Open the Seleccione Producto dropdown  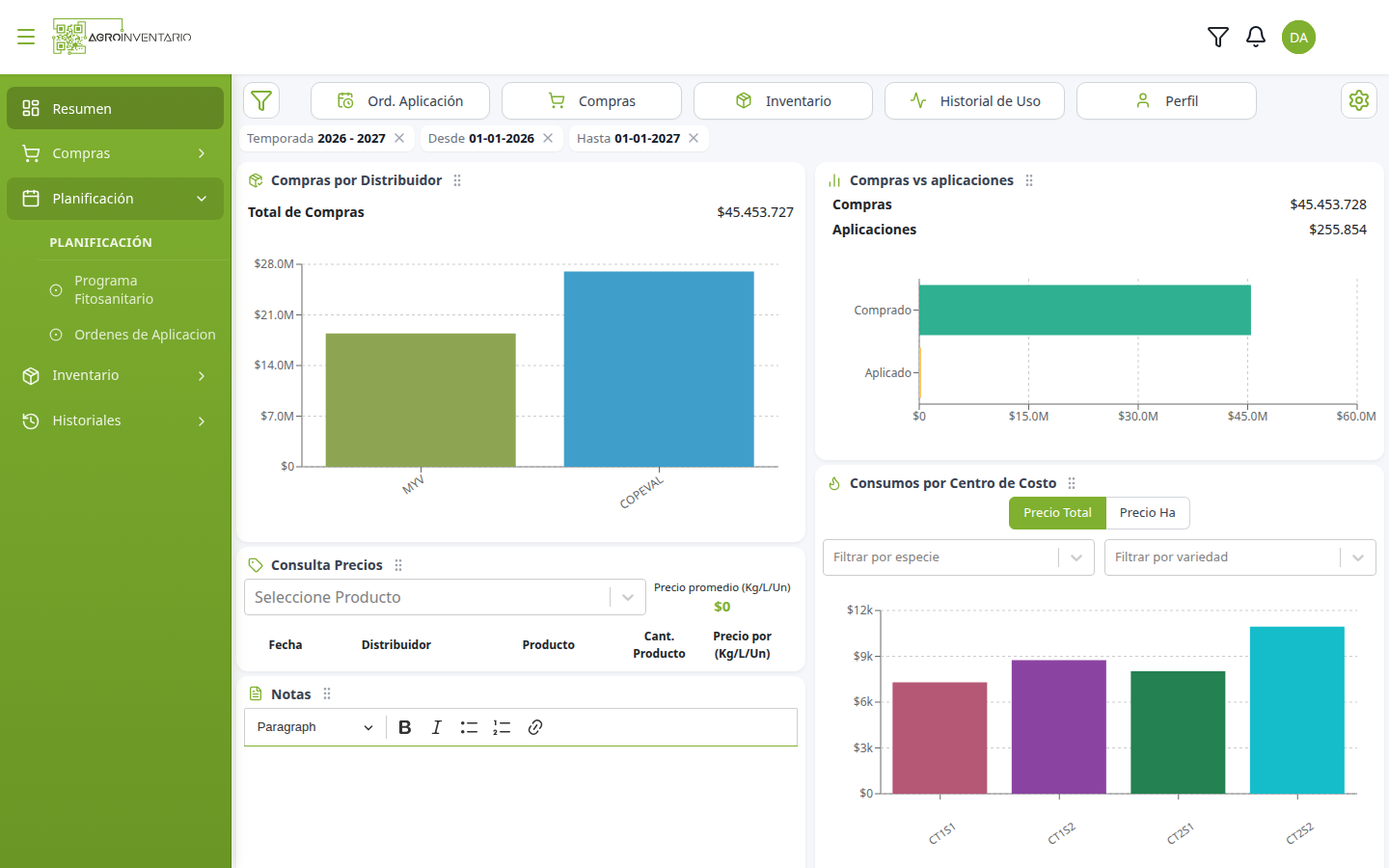[x=445, y=597]
